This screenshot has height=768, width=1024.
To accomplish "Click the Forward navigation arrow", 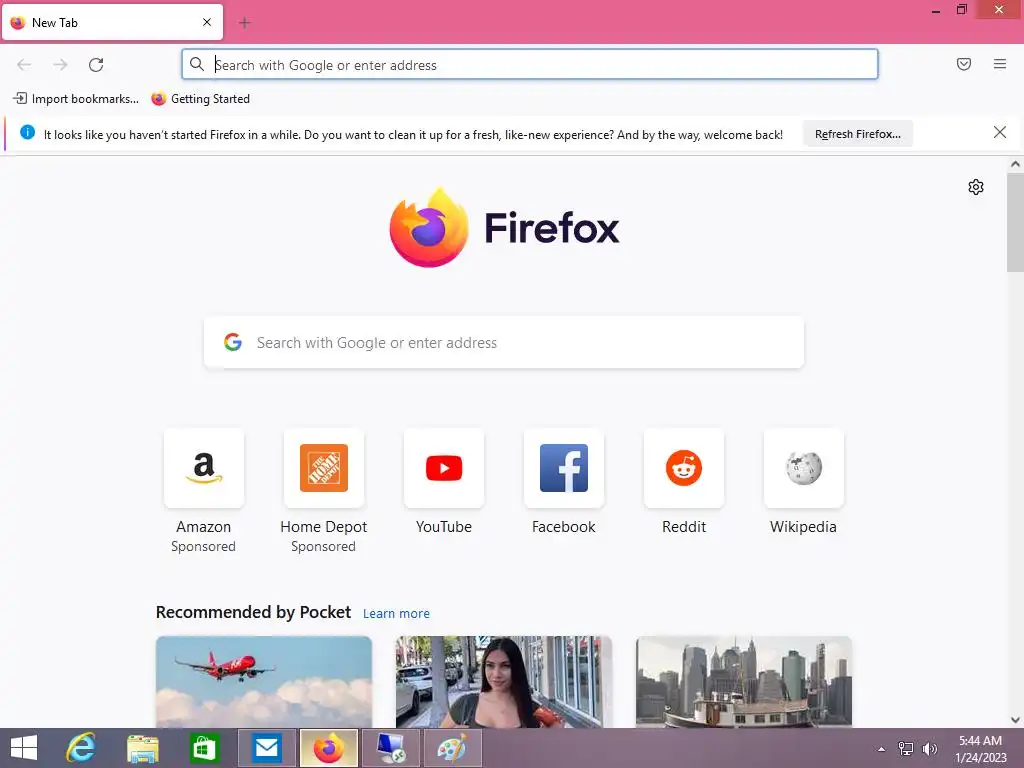I will [60, 65].
